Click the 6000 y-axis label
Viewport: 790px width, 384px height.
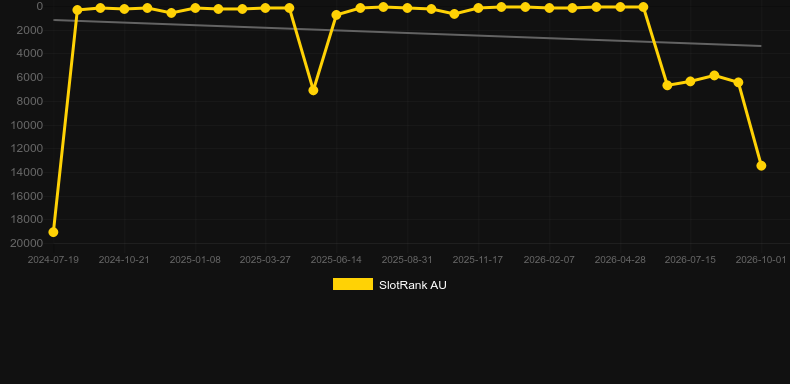coord(30,78)
